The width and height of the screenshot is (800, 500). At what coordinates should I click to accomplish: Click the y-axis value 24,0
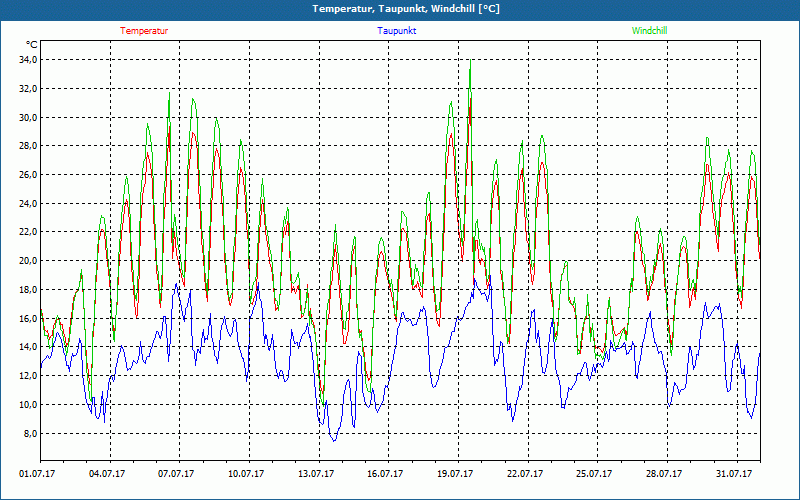click(28, 204)
